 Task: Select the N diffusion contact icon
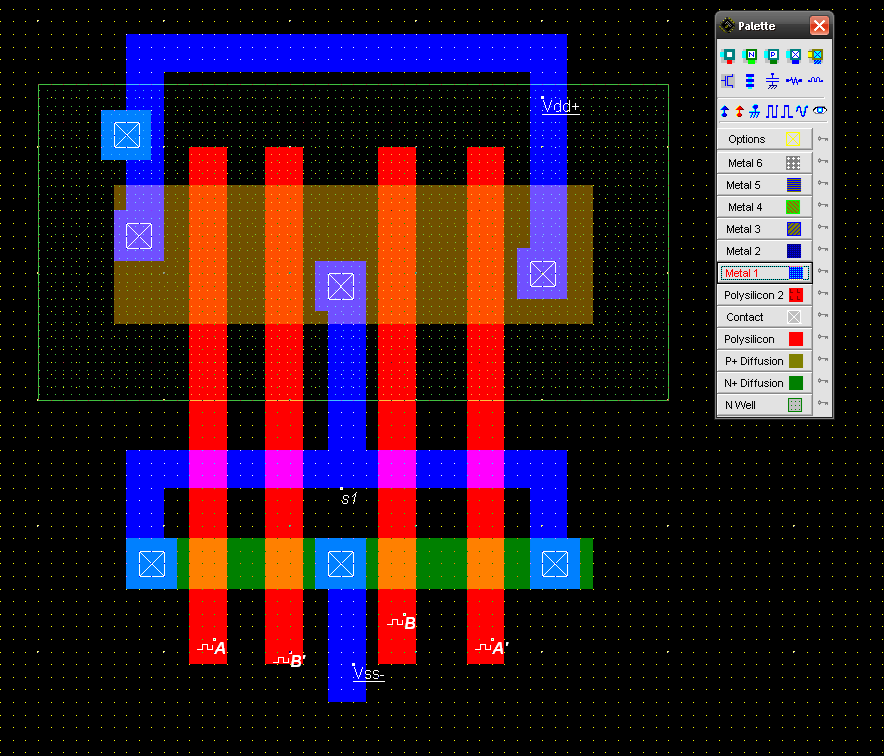[750, 55]
